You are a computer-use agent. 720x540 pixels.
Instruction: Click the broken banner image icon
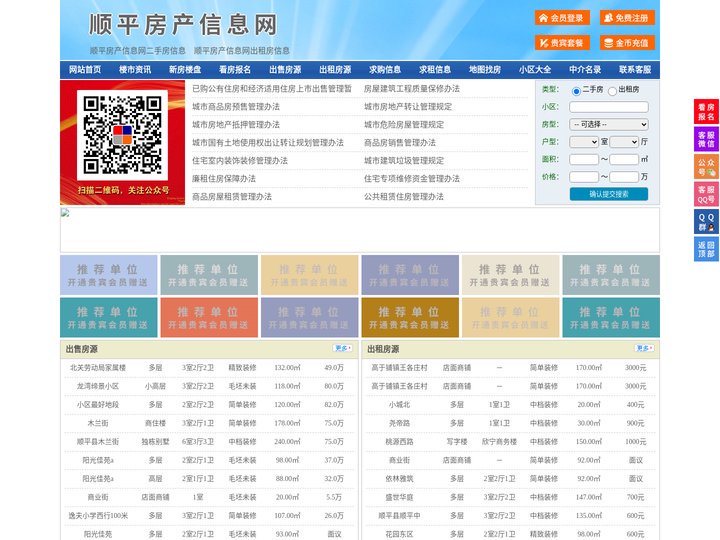(65, 213)
